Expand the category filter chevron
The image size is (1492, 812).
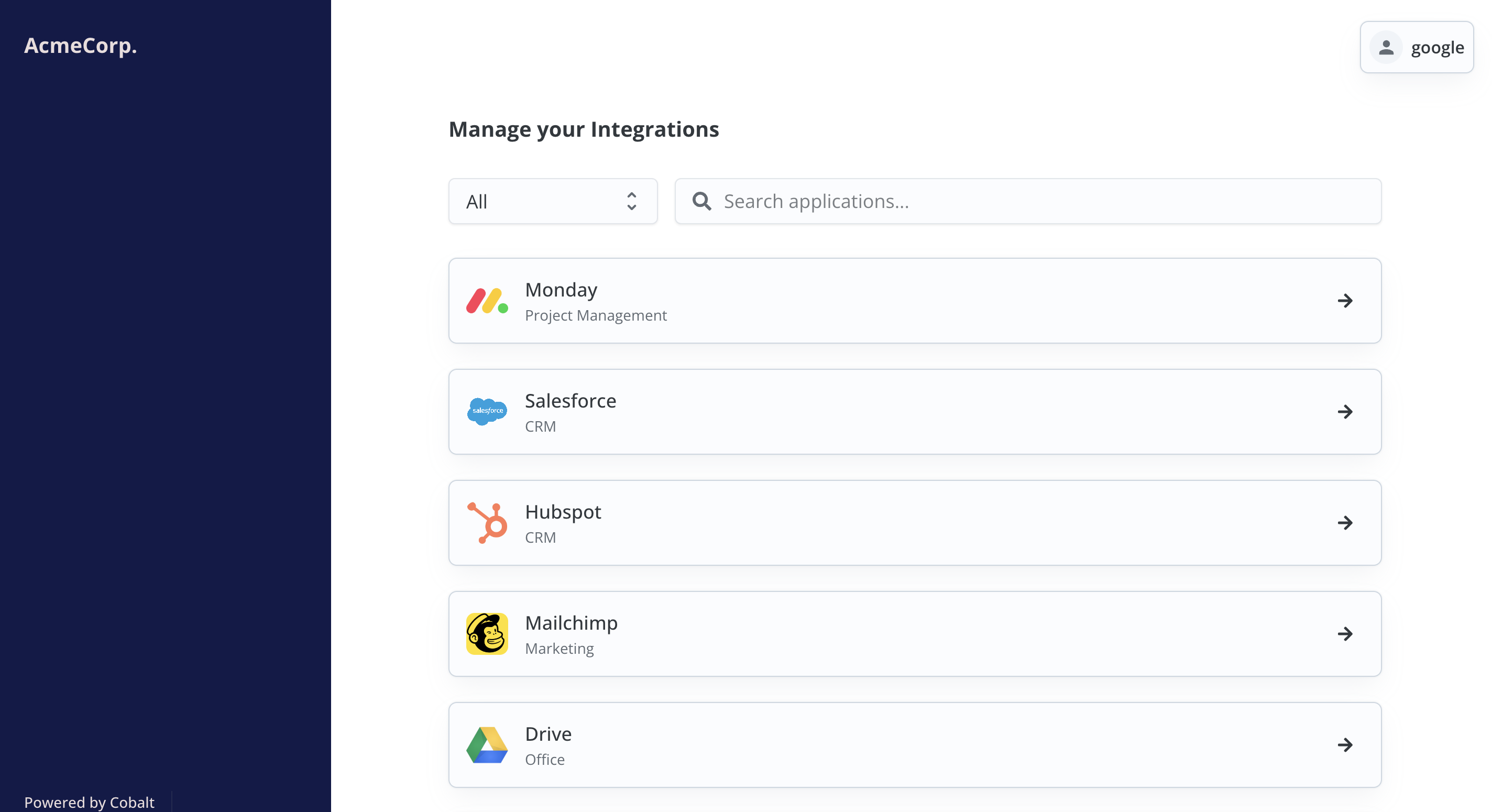click(632, 201)
